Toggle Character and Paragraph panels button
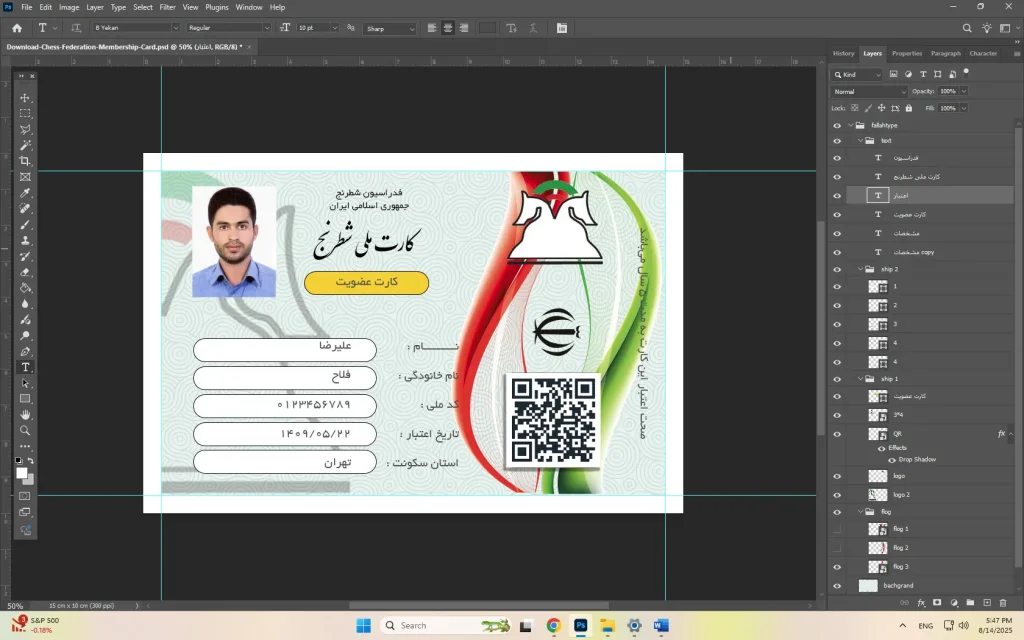This screenshot has height=640, width=1024. [x=562, y=28]
